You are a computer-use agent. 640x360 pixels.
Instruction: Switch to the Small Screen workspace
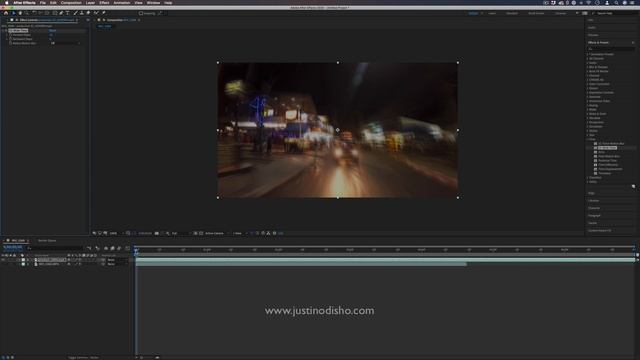pyautogui.click(x=536, y=13)
